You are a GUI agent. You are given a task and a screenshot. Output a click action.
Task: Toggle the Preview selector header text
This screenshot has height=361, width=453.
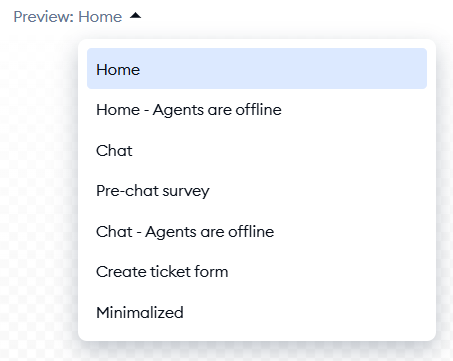click(x=68, y=17)
